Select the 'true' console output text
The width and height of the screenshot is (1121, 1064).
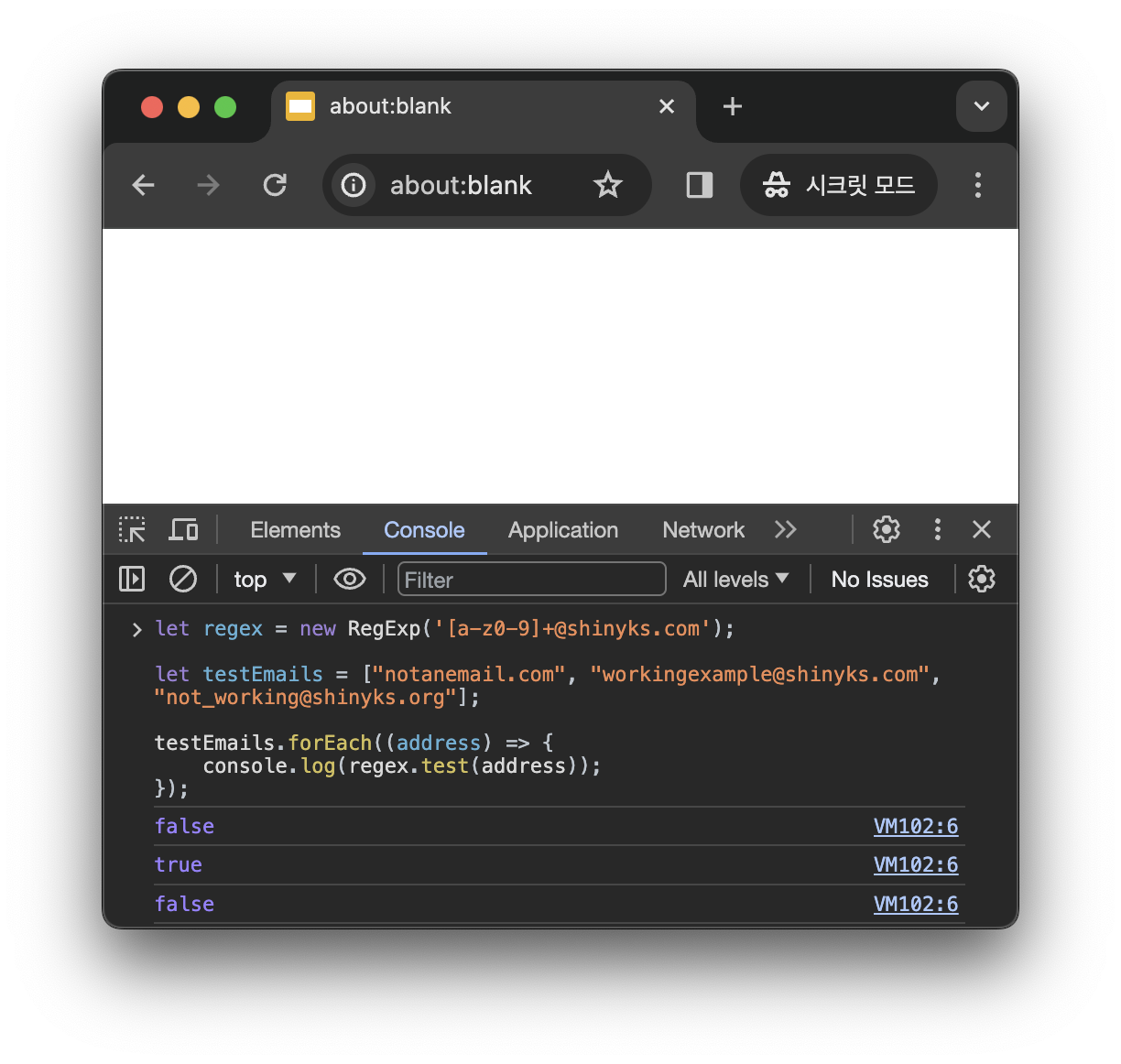pos(178,864)
